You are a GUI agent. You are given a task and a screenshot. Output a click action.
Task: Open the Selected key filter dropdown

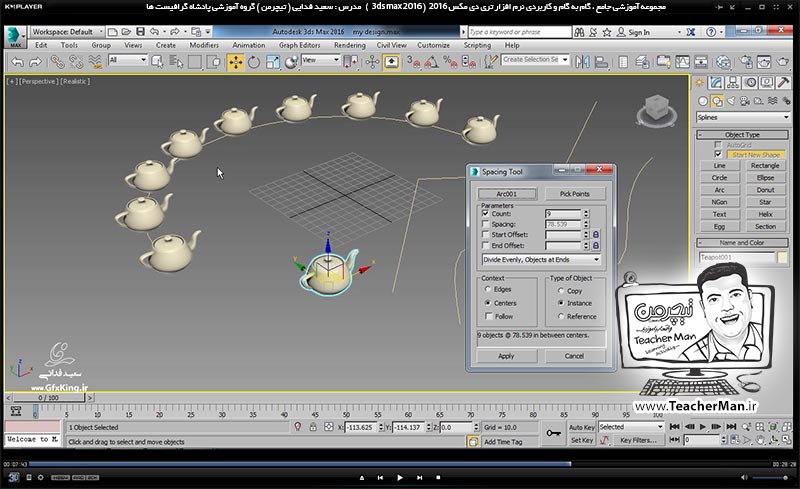point(631,427)
